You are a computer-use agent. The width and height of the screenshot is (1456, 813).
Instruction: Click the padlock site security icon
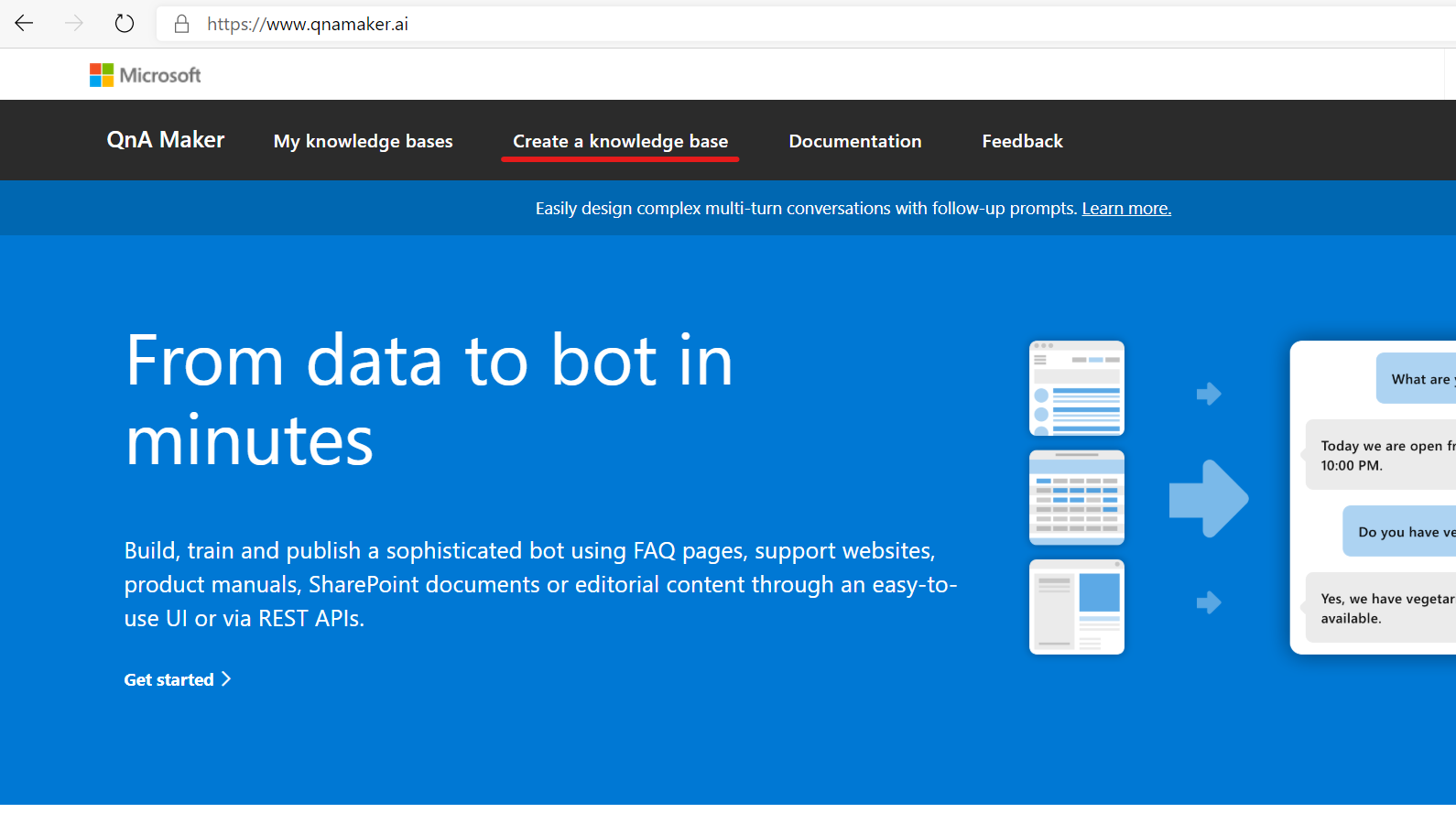[x=182, y=24]
